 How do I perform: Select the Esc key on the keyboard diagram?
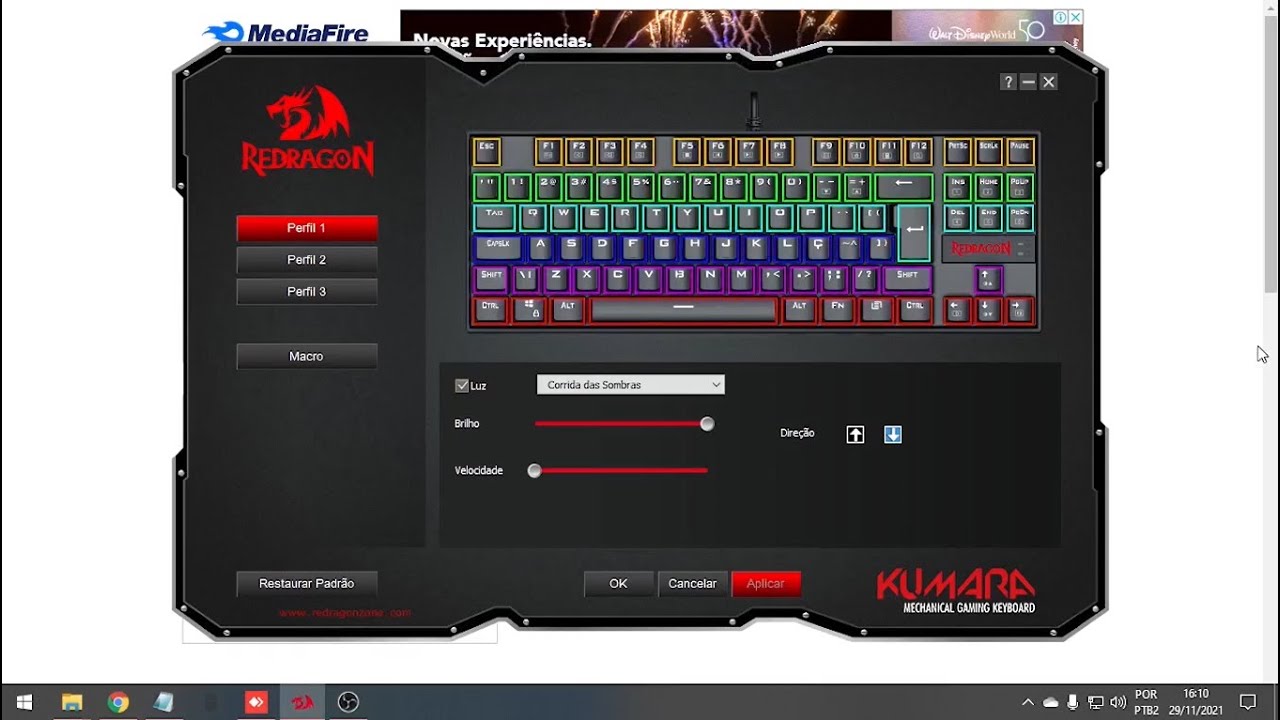pos(487,151)
